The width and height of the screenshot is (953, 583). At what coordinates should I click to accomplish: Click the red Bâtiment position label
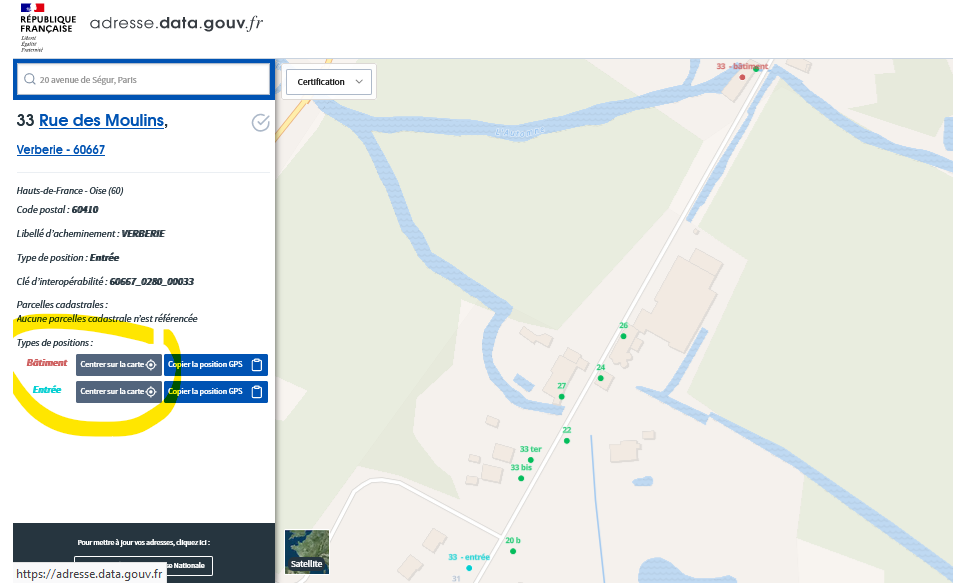(x=47, y=363)
